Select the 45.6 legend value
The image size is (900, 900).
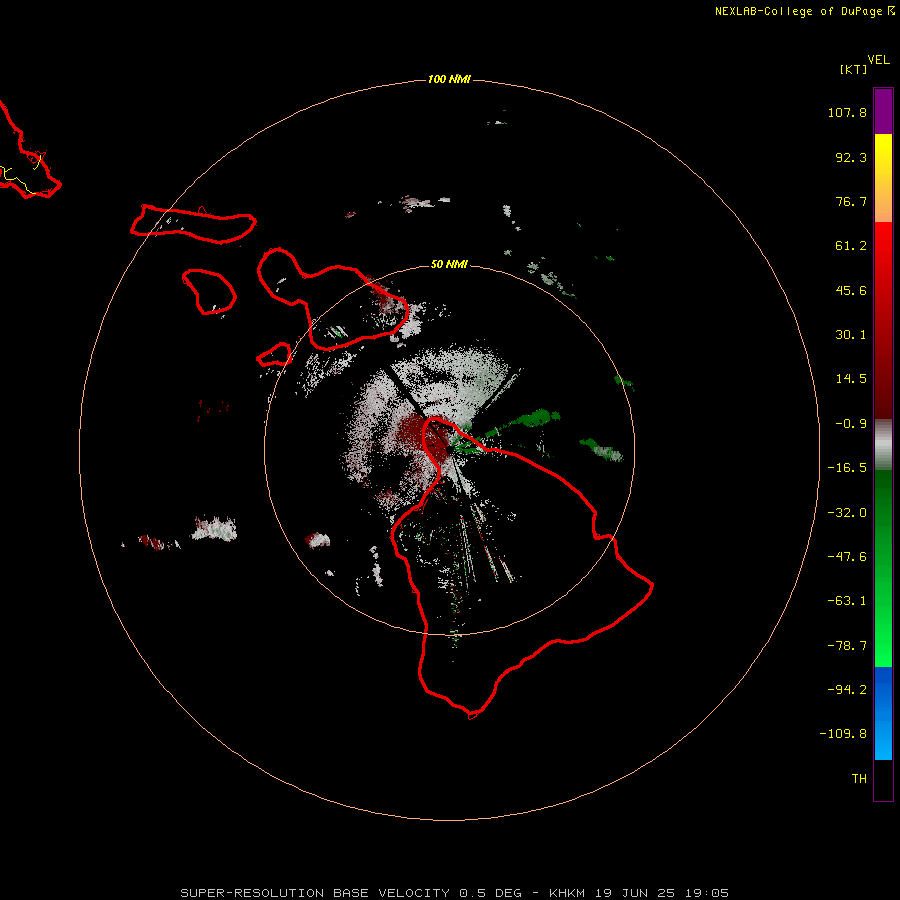pos(851,290)
